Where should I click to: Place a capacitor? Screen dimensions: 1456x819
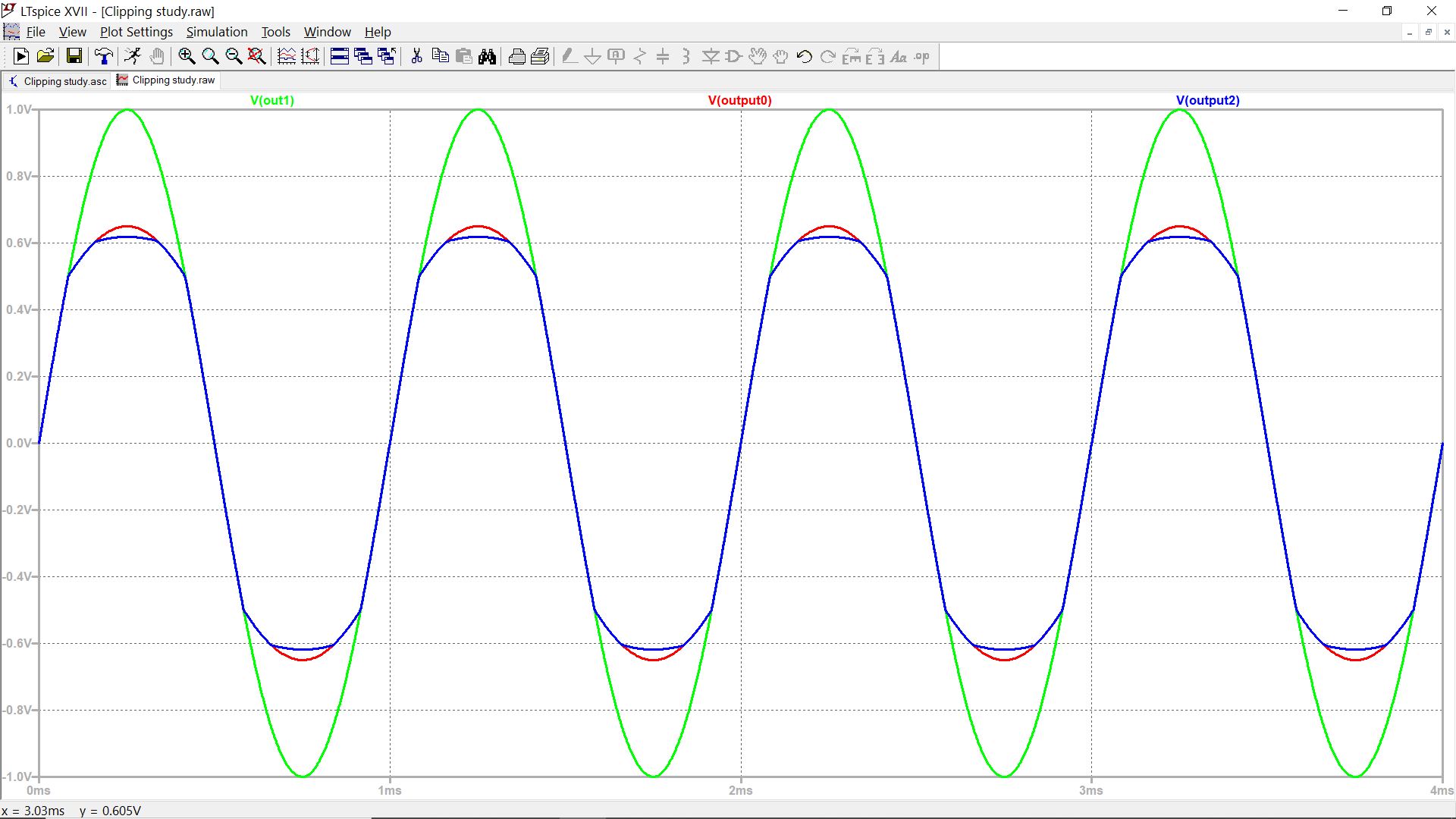[662, 55]
